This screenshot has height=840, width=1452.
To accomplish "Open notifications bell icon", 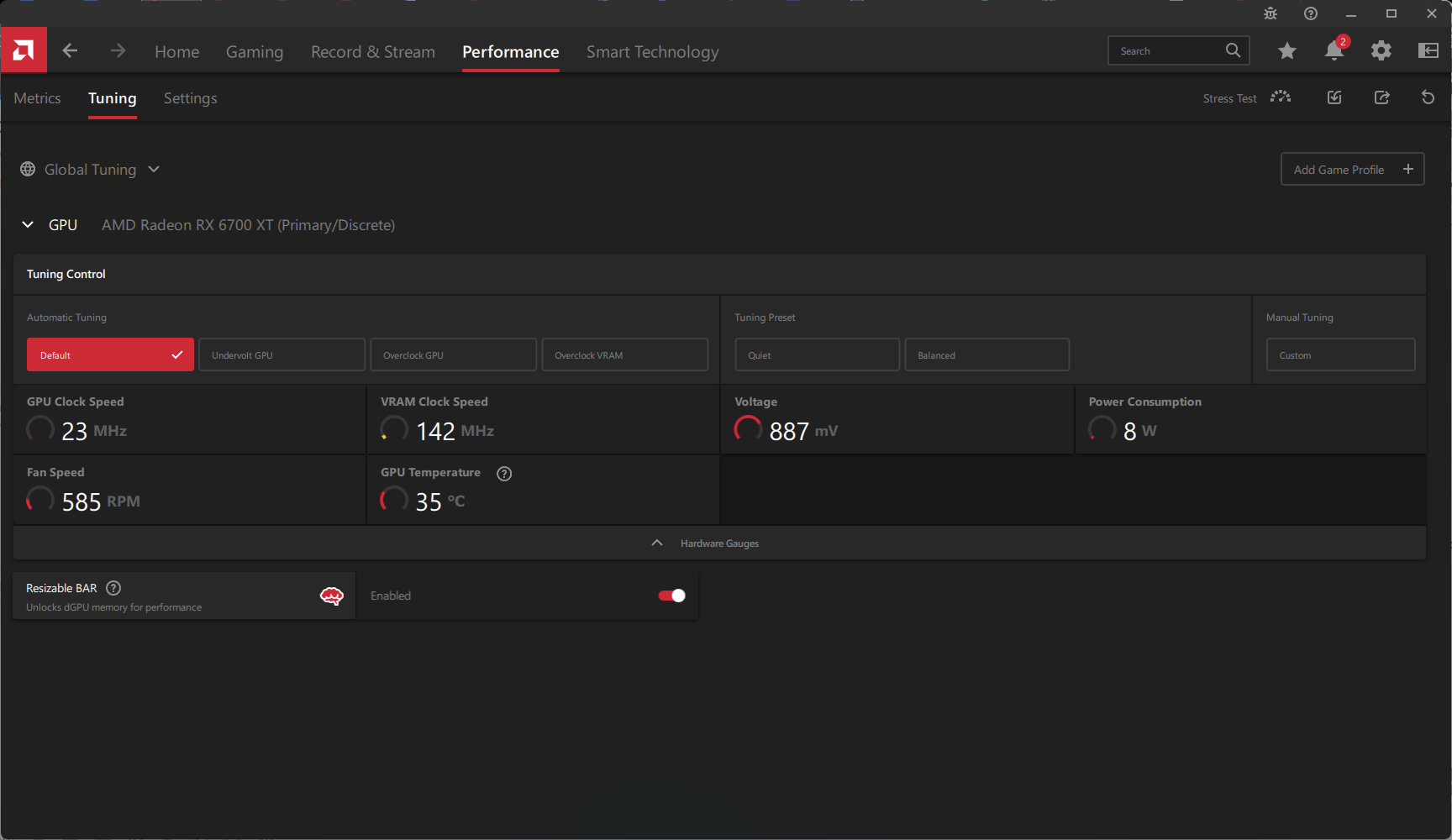I will click(x=1334, y=50).
